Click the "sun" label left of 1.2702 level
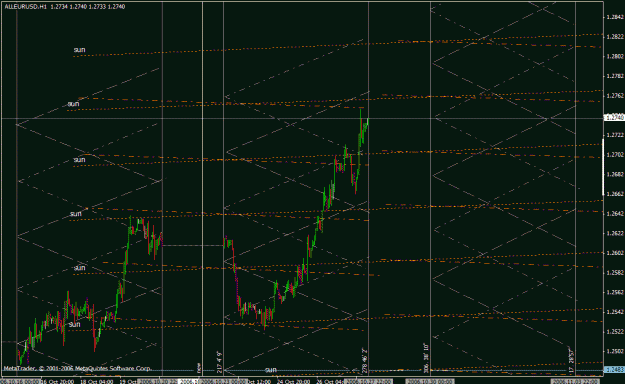The width and height of the screenshot is (625, 384). [x=79, y=160]
